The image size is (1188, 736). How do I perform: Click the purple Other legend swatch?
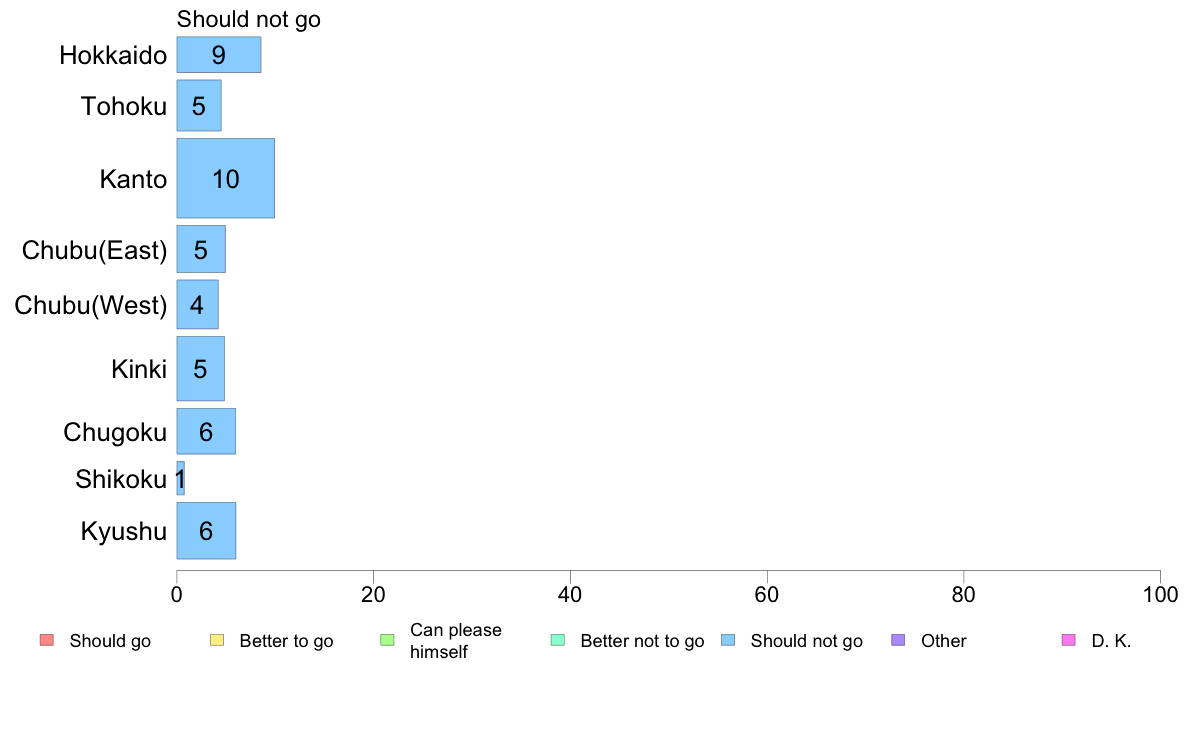[899, 640]
